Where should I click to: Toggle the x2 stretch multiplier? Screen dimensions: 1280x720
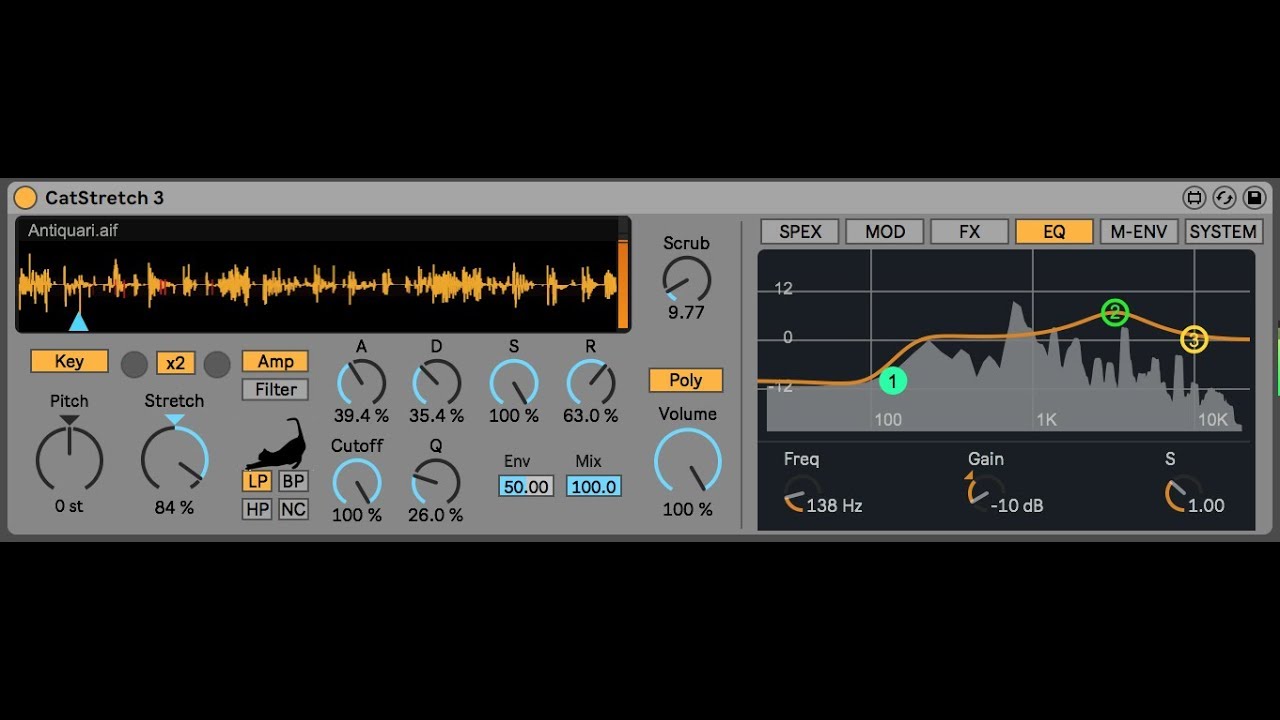(176, 364)
